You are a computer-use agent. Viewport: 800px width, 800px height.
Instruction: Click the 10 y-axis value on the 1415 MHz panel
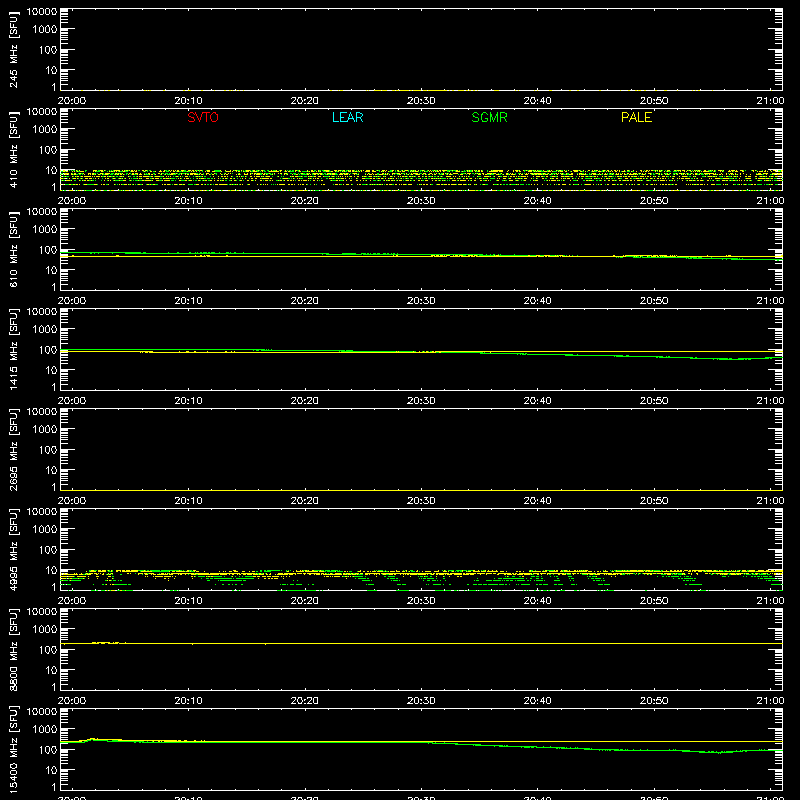click(51, 370)
